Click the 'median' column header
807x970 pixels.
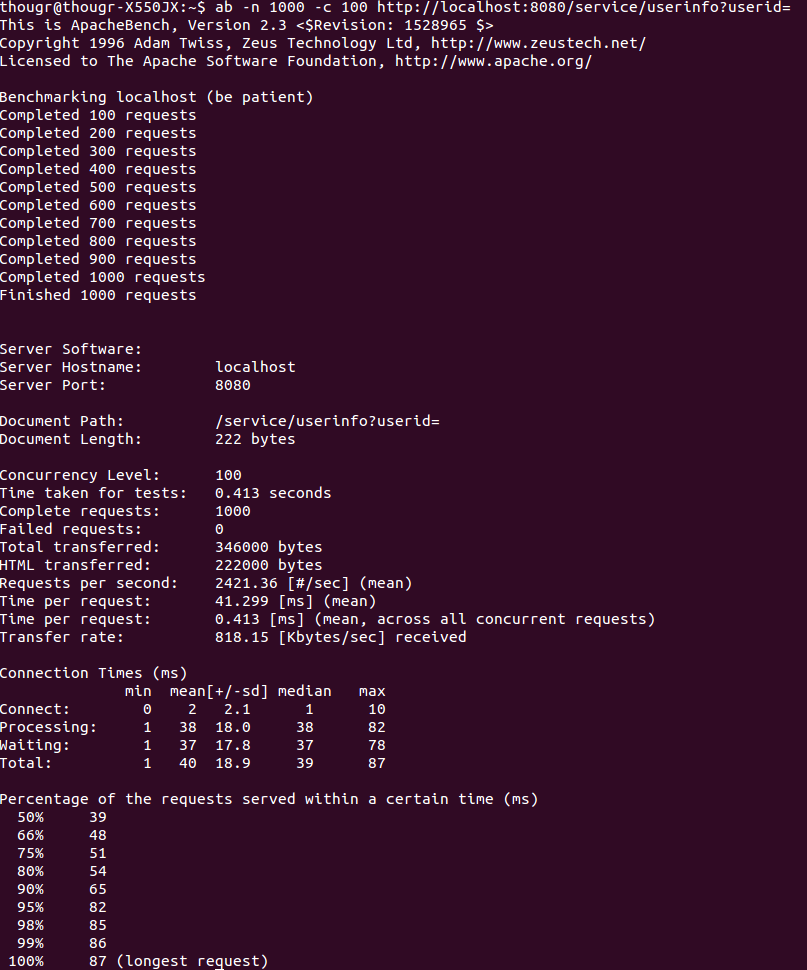coord(305,690)
